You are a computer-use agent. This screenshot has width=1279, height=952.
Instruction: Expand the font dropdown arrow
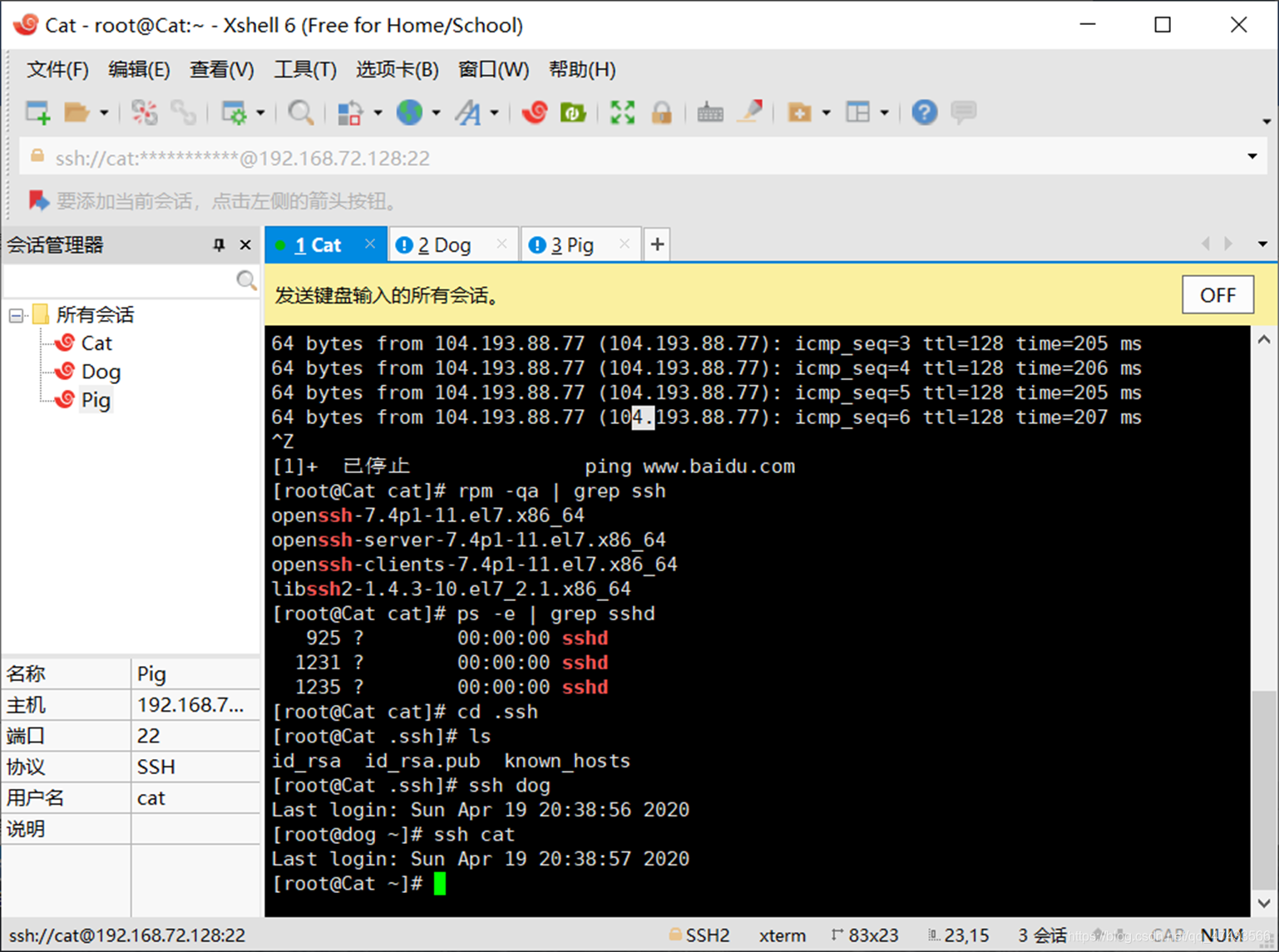[494, 112]
